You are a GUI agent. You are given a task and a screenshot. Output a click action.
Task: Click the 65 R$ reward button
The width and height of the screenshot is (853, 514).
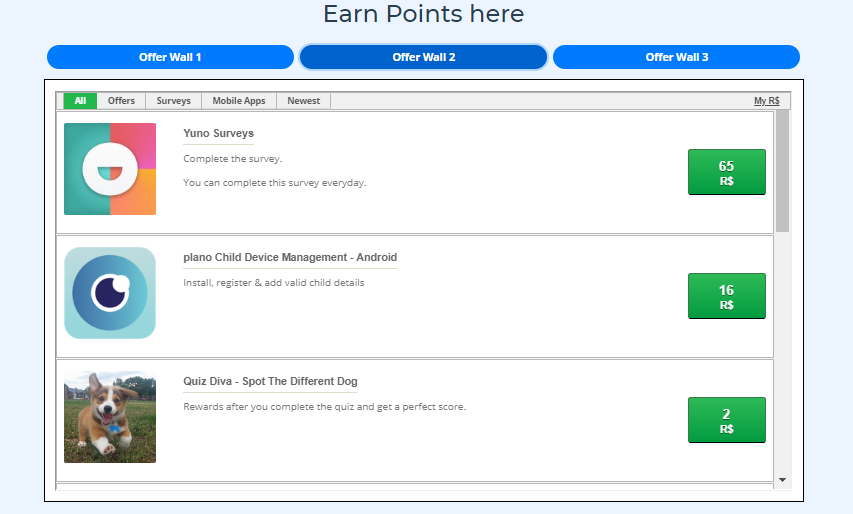click(x=727, y=172)
